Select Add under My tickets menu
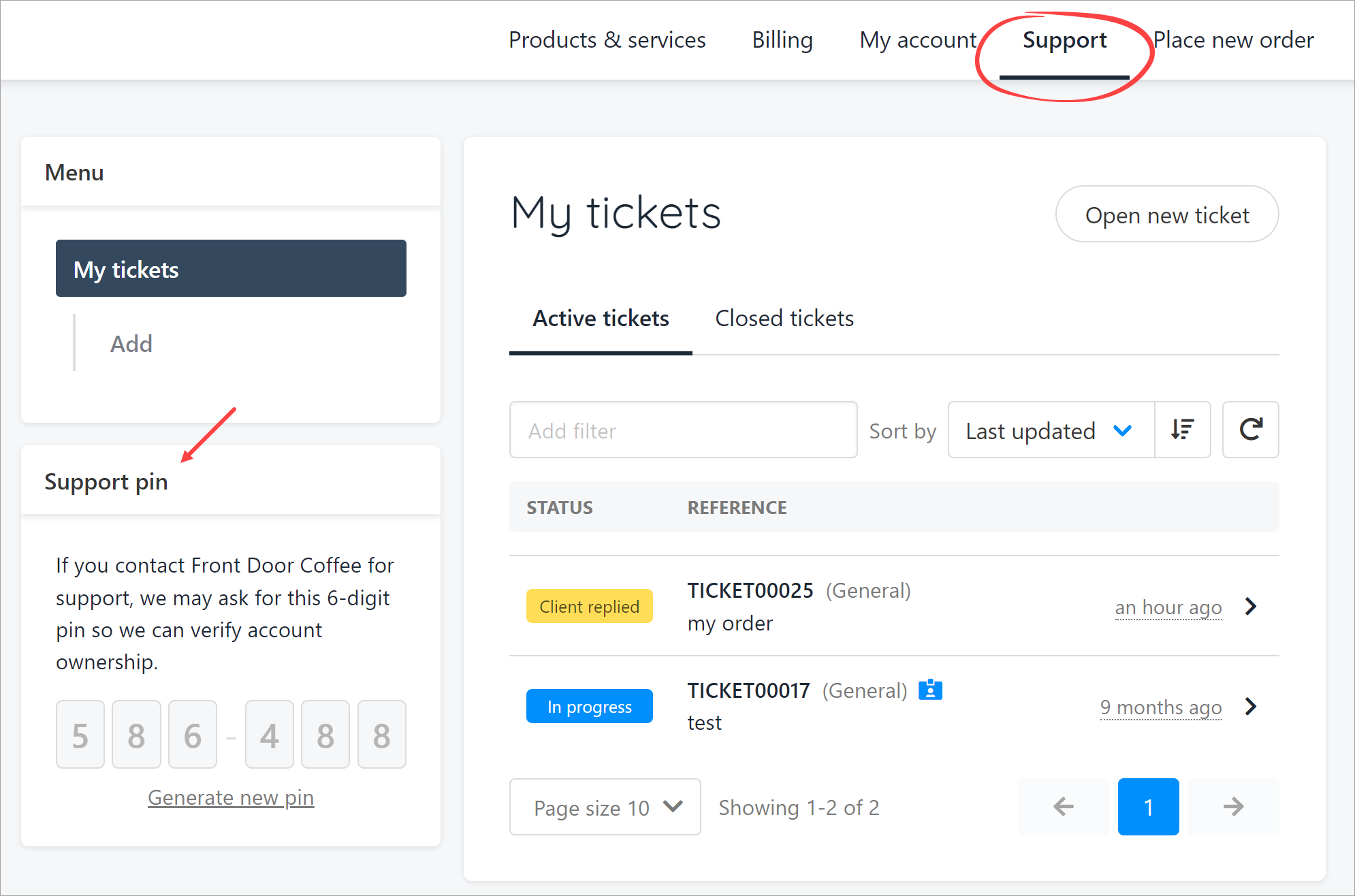The height and width of the screenshot is (896, 1355). point(131,344)
